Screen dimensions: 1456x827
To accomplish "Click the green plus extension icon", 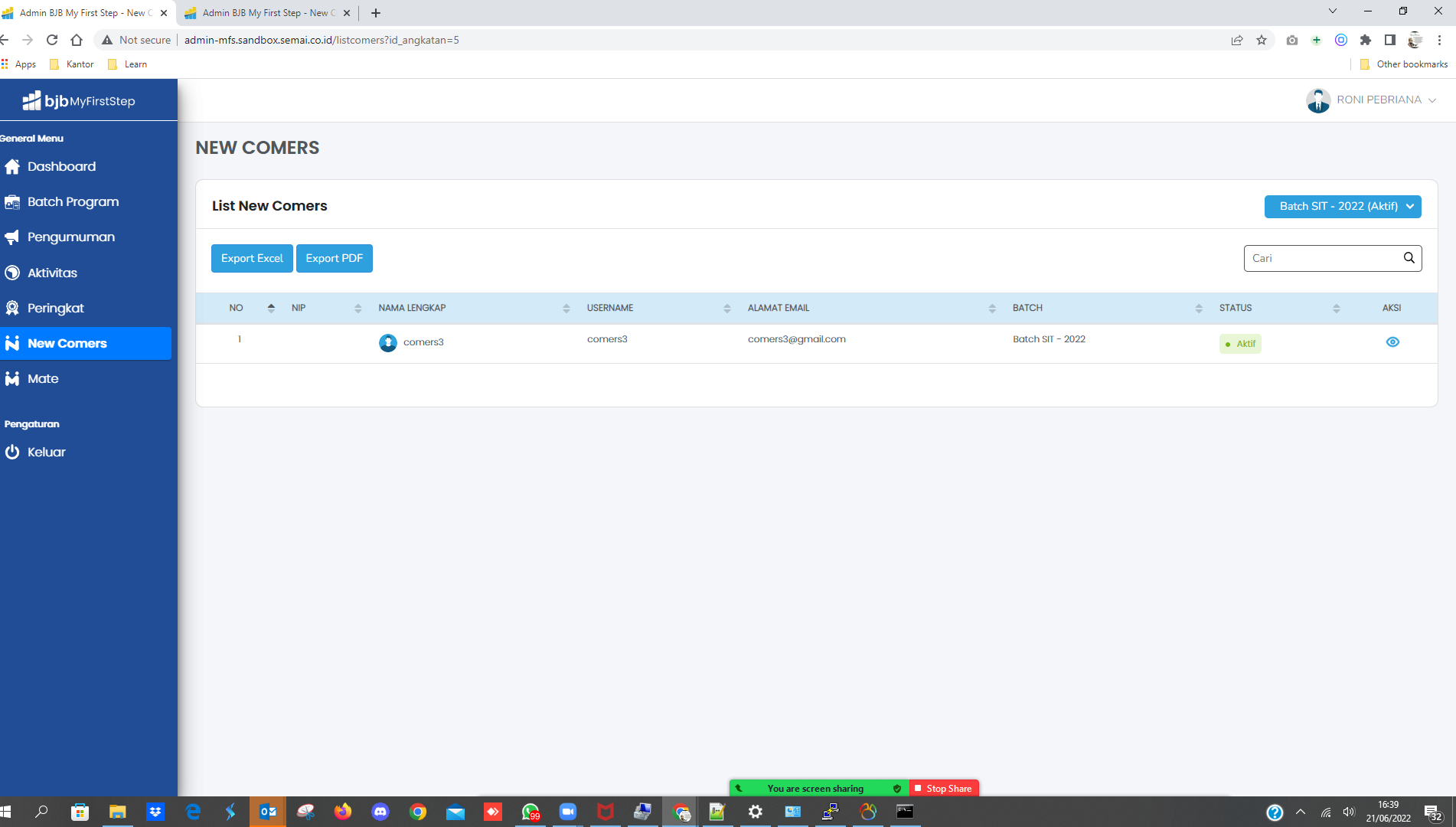I will [1317, 40].
